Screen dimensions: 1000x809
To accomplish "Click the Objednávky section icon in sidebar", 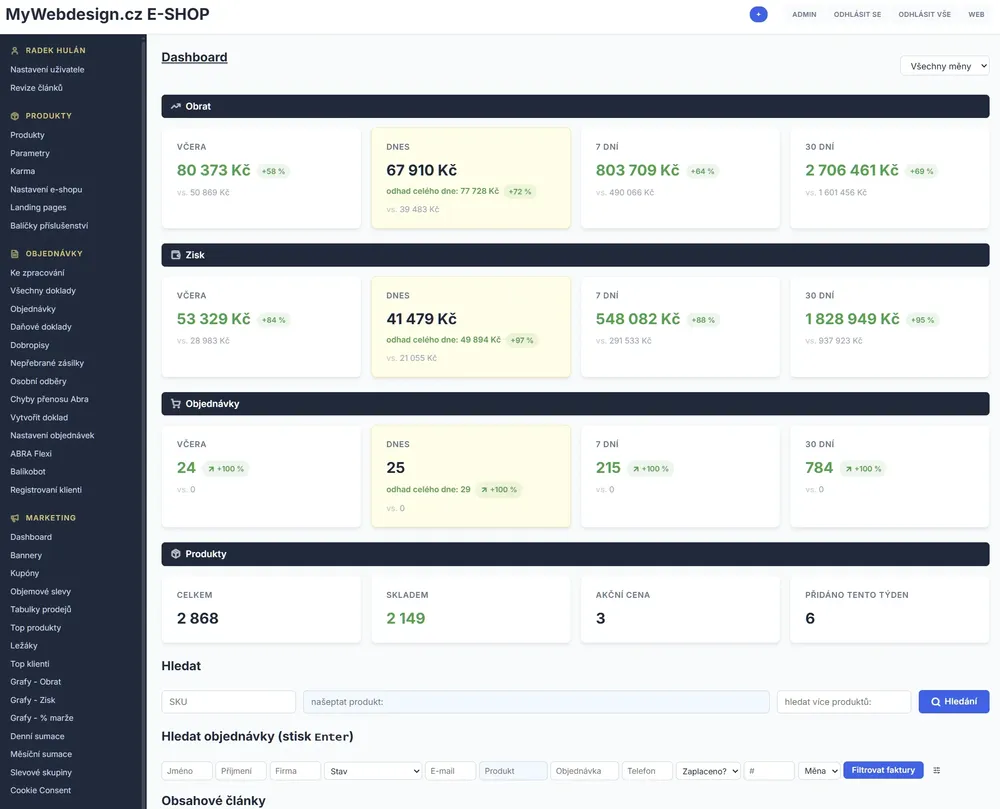I will [15, 254].
